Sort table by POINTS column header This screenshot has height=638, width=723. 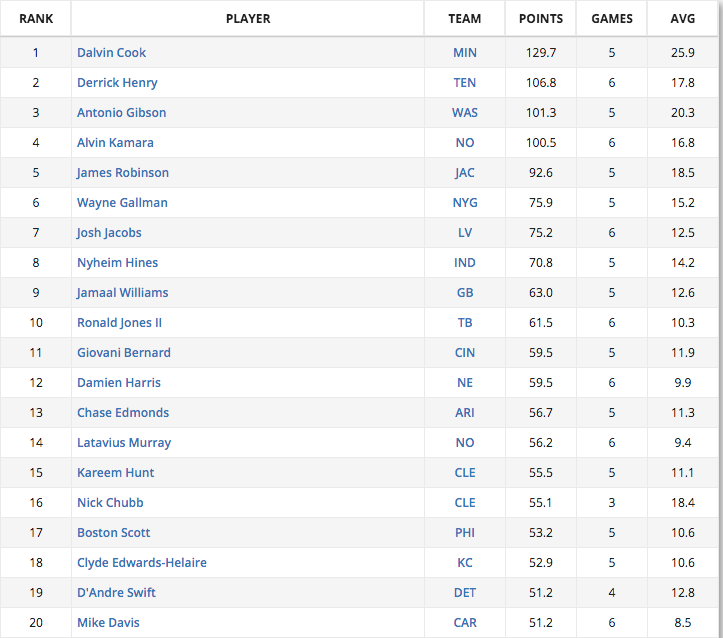coord(541,18)
